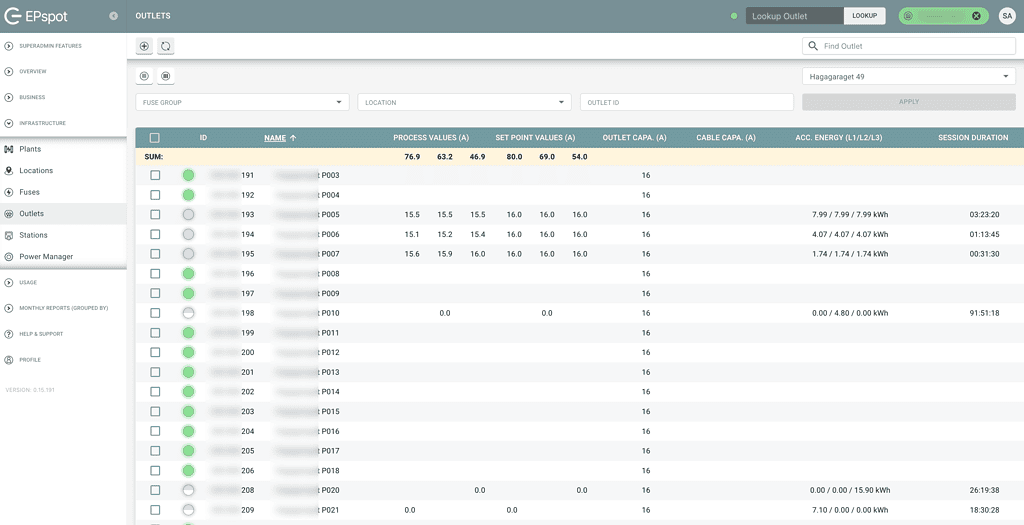Check the box for outlet 208 P020
The image size is (1024, 525).
[x=155, y=490]
